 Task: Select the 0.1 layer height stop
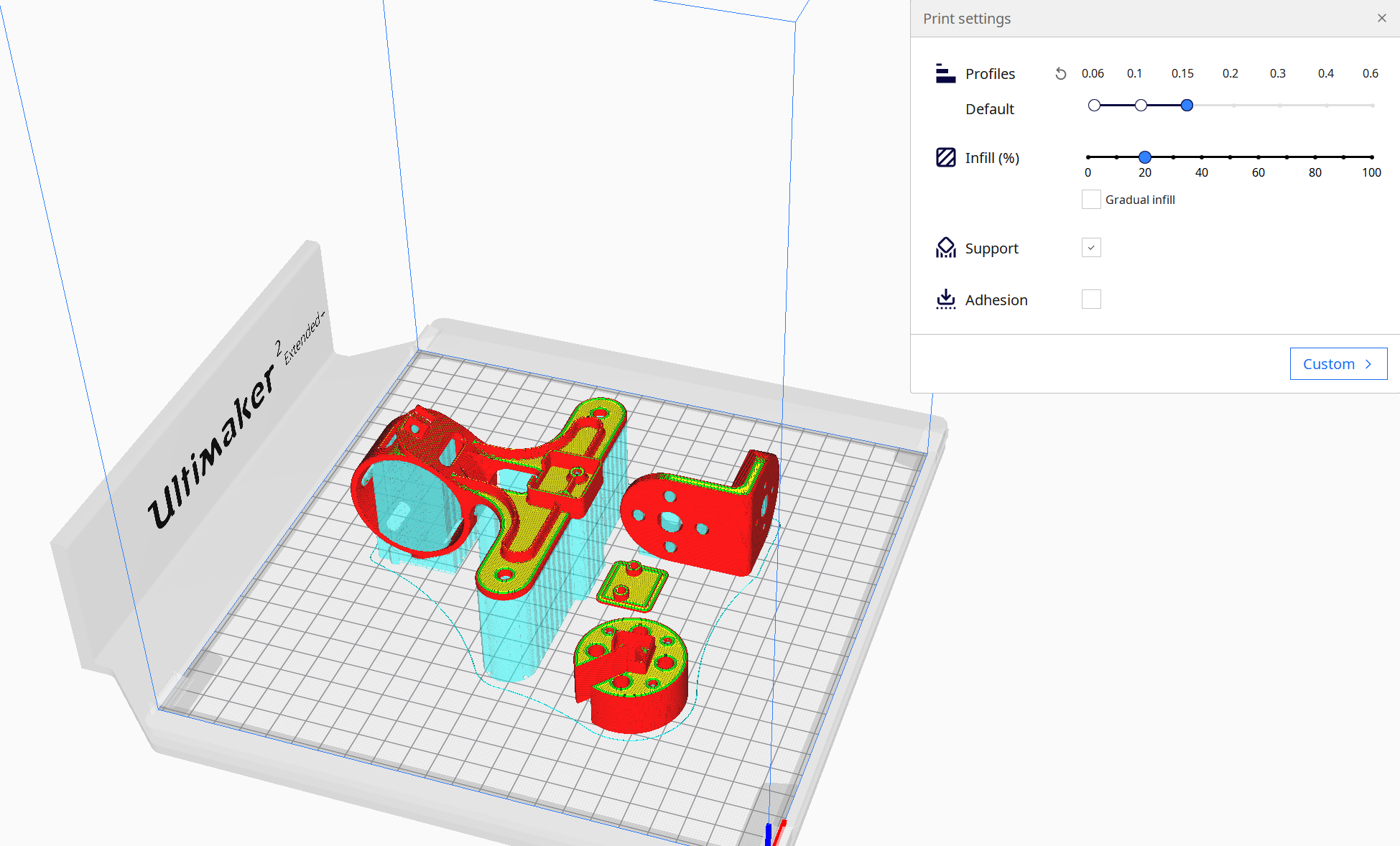coord(1141,106)
